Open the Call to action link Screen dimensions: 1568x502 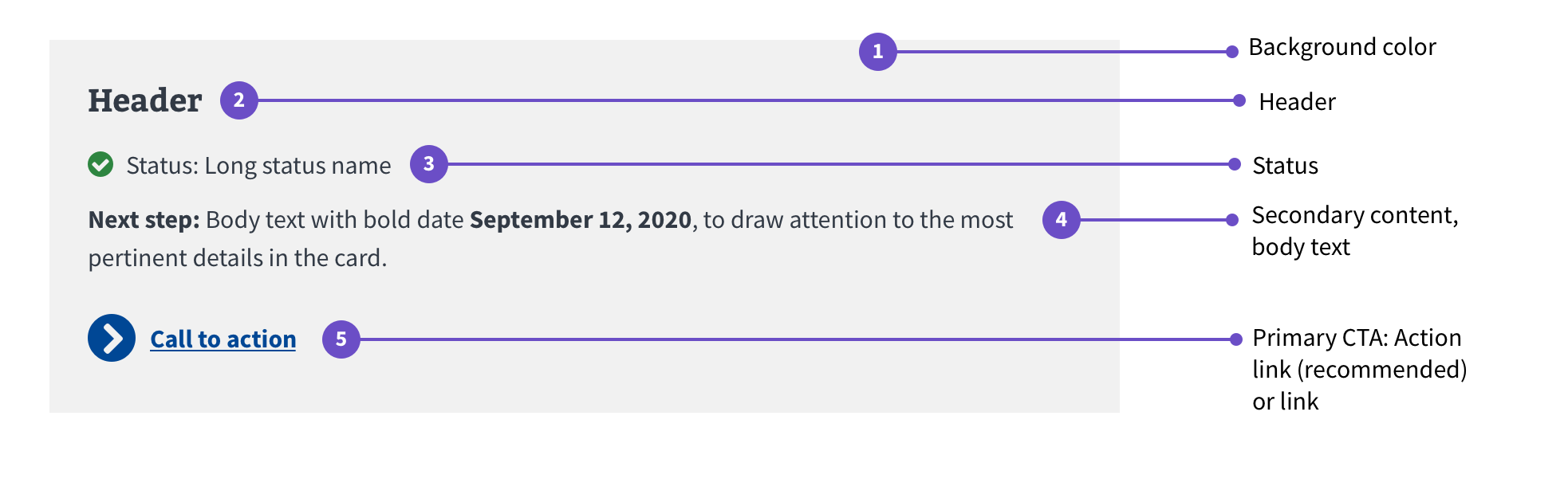[x=223, y=339]
